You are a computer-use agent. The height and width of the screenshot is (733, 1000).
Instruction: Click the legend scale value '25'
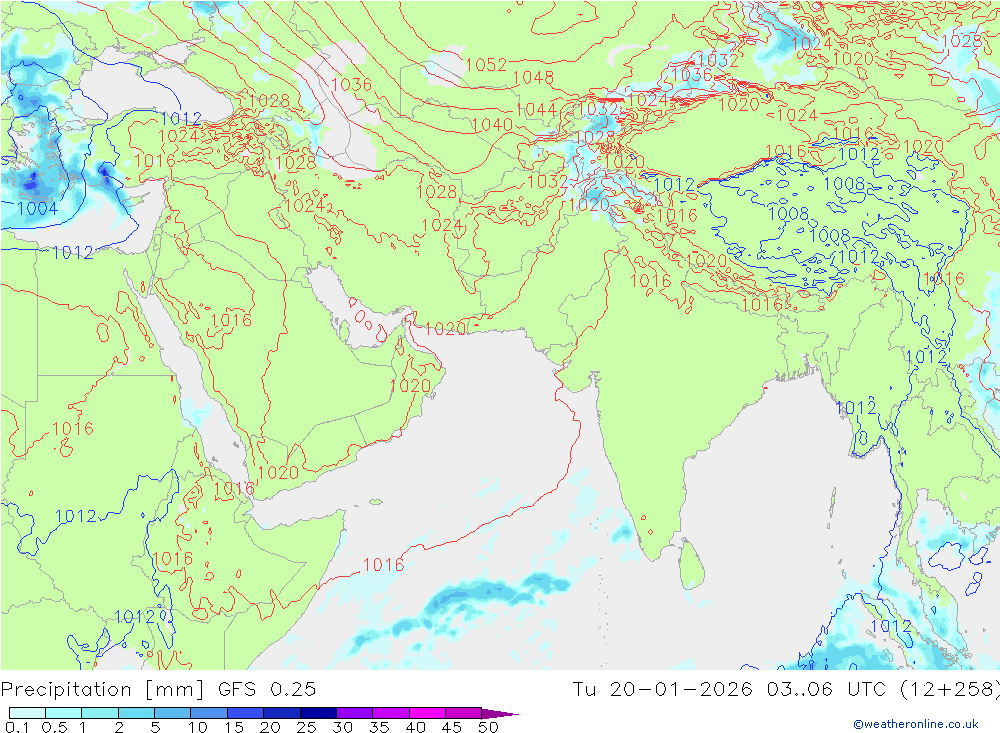pos(306,727)
